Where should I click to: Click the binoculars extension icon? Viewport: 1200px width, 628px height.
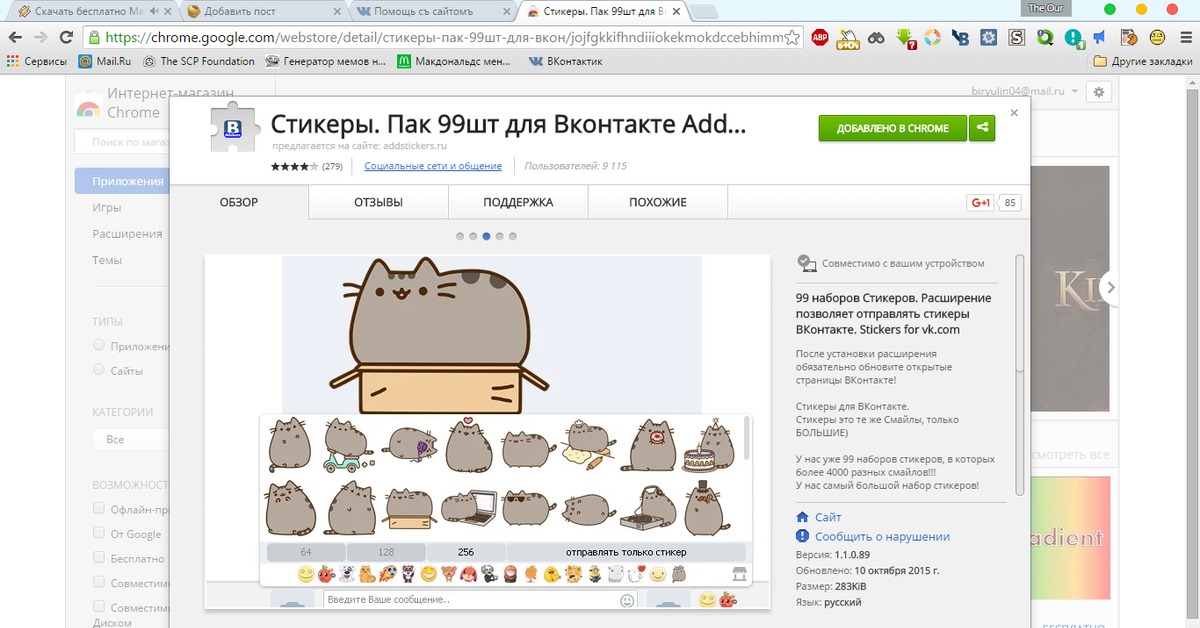click(876, 38)
